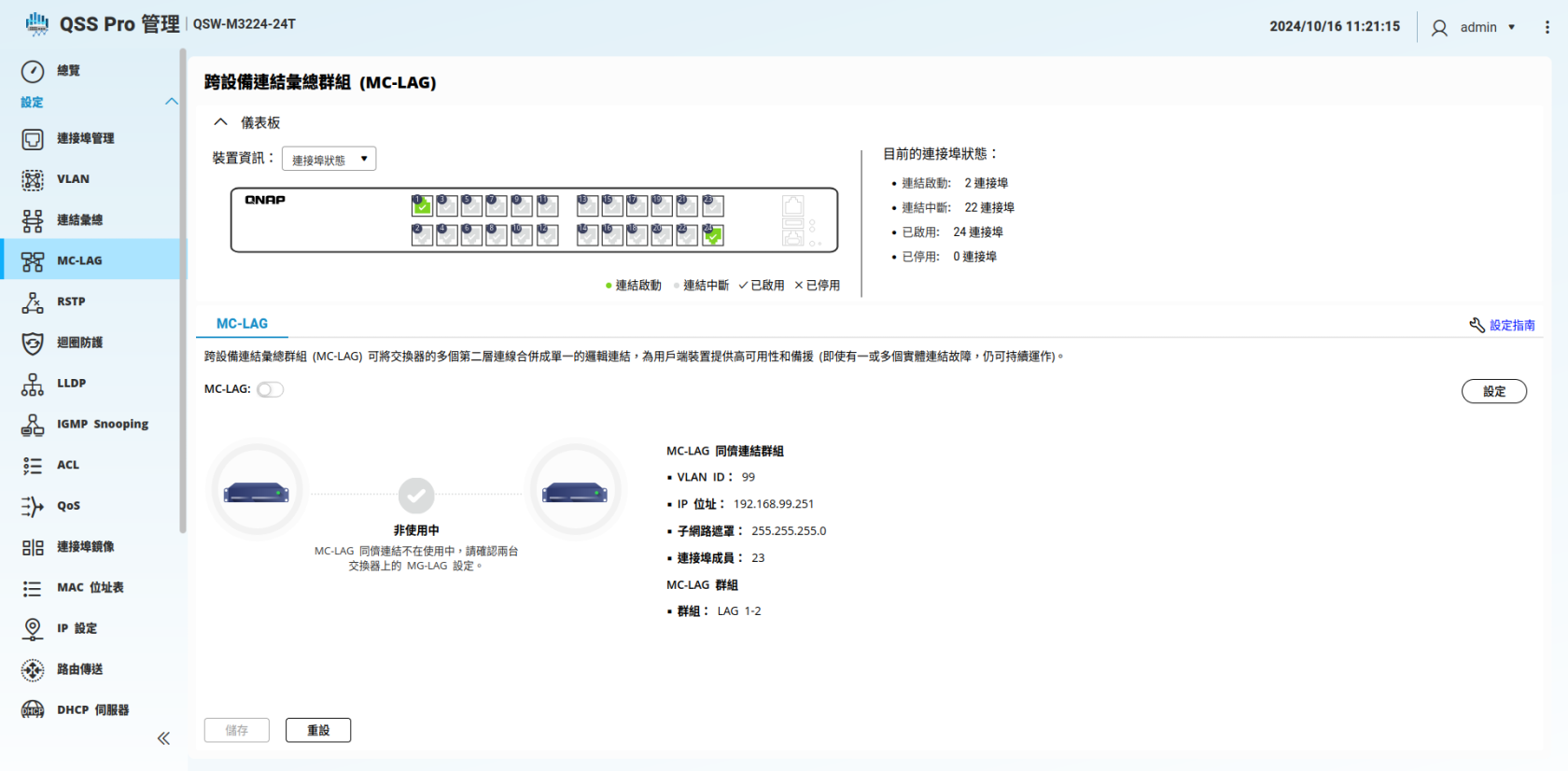Viewport: 1568px width, 771px height.
Task: Select MC-LAG in the sidebar
Action: (93, 259)
